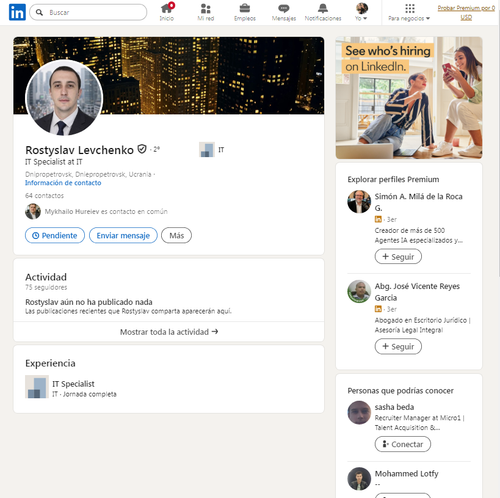Viewport: 500px width, 498px height.
Task: Follow Simón A. Milá with Seguir button
Action: [398, 257]
